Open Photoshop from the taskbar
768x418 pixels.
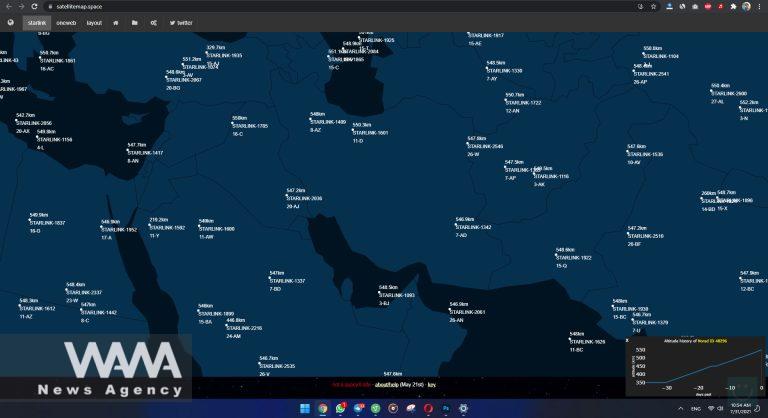pos(446,408)
